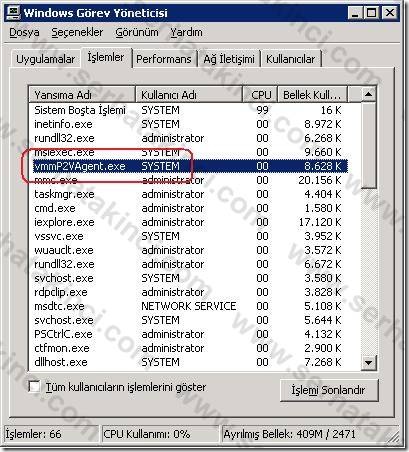Select svchost.exe using 3.580 K
409x452 pixels.
click(x=188, y=278)
